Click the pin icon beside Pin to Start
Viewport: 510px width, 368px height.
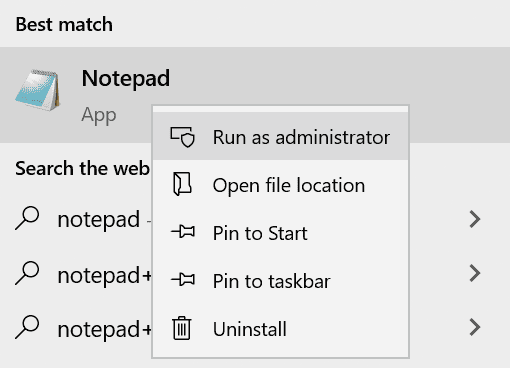pos(183,232)
